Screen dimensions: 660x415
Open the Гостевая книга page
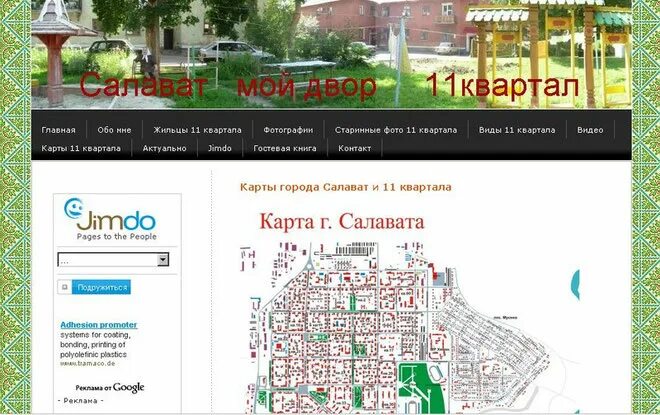pos(285,148)
